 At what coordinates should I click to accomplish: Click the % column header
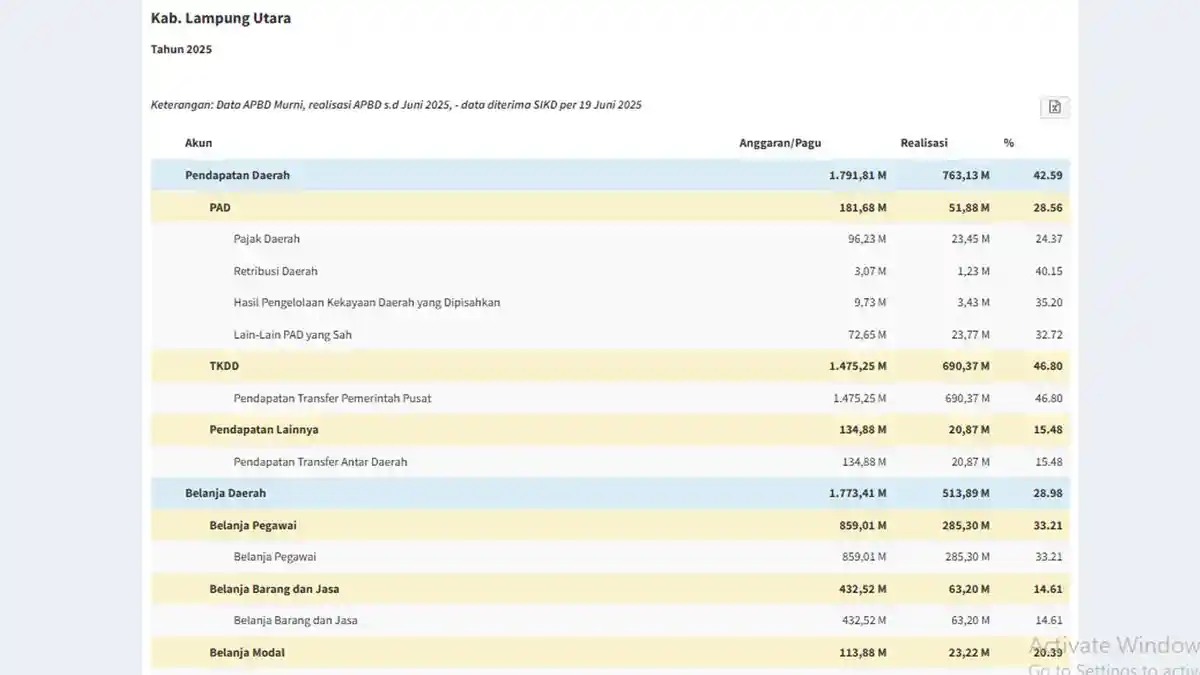pyautogui.click(x=1009, y=143)
